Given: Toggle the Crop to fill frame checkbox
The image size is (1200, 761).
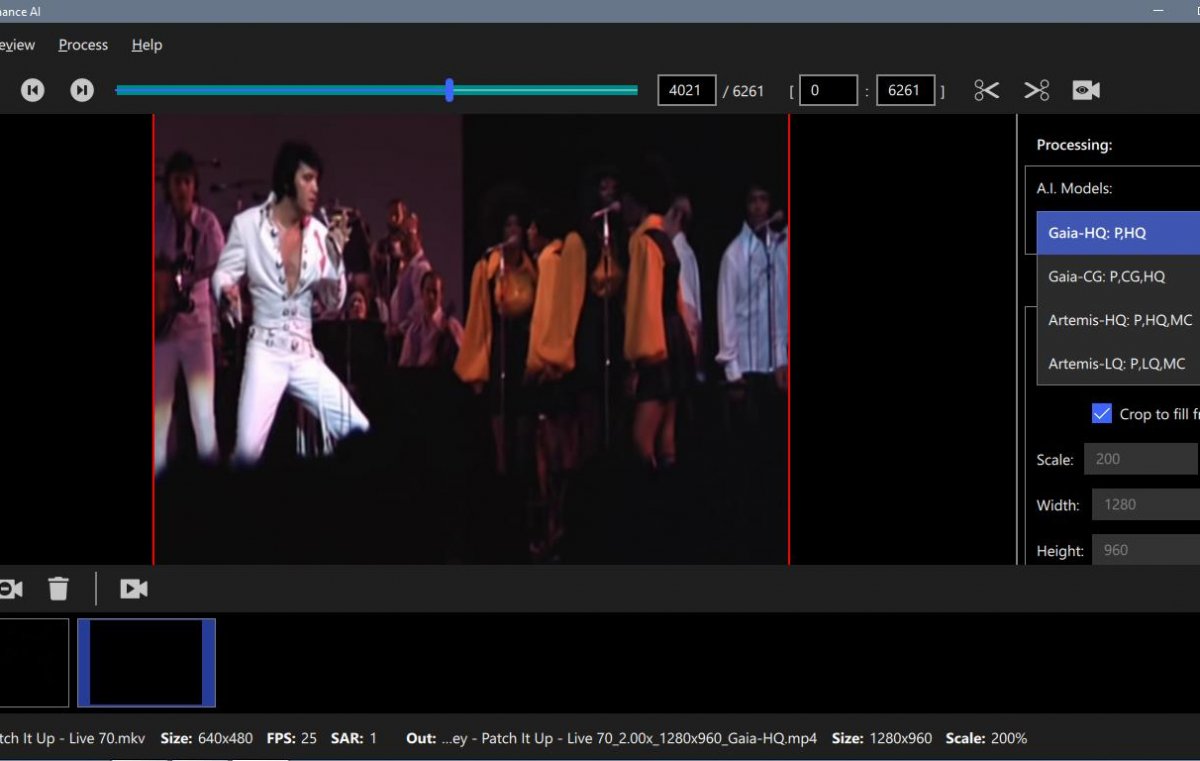Looking at the screenshot, I should pyautogui.click(x=1102, y=414).
